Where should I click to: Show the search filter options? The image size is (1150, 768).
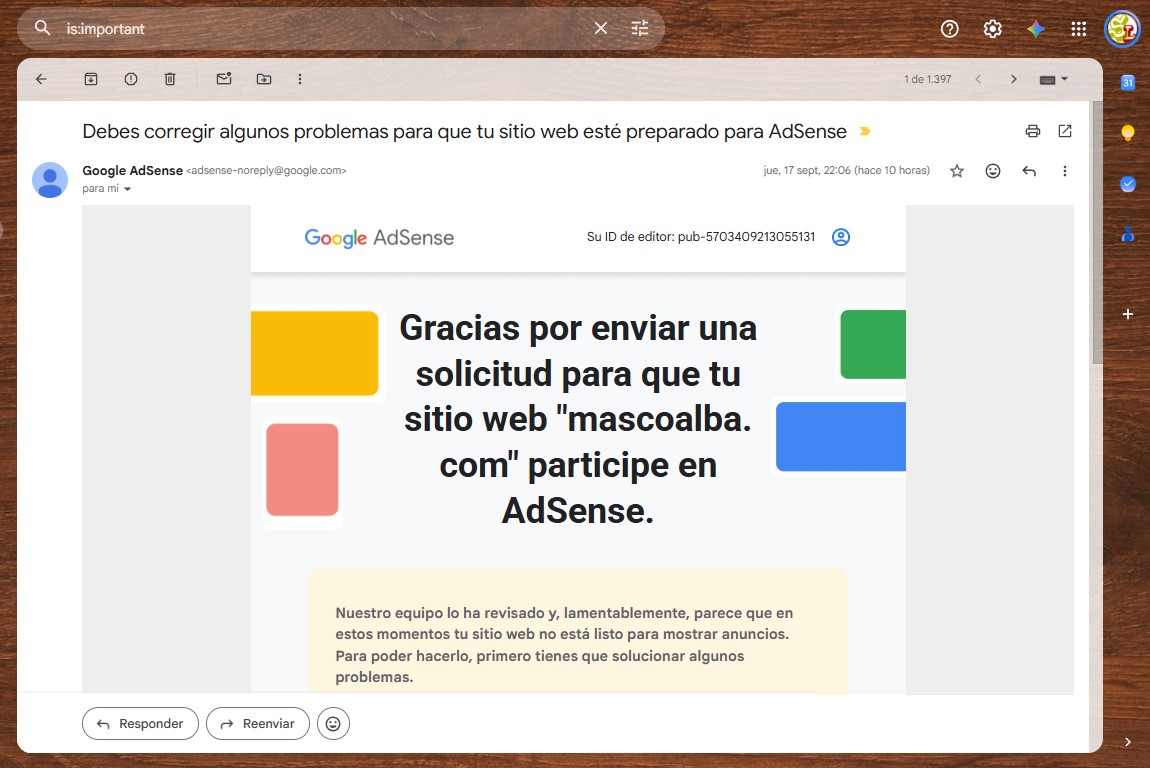click(x=640, y=29)
